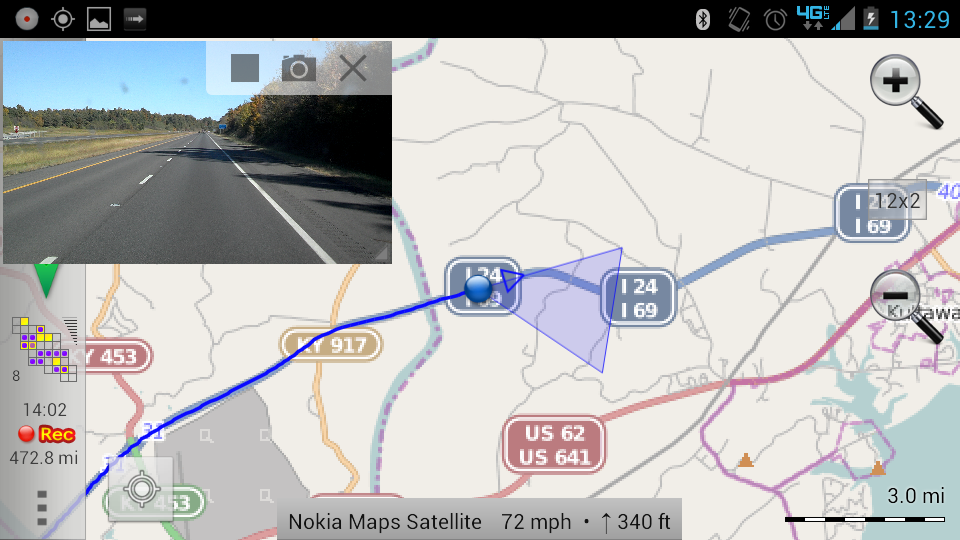Screen dimensions: 960x540
Task: Zoom out with minus magnifier
Action: tap(906, 305)
